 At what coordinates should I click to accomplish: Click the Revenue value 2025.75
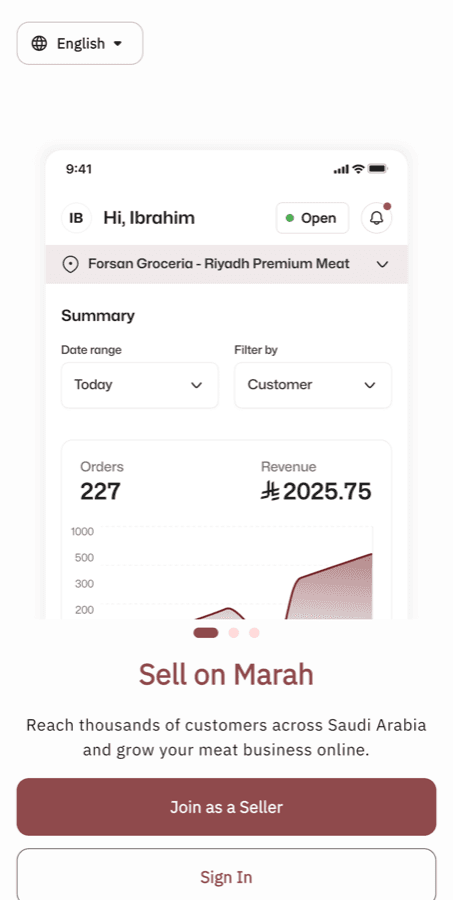(327, 492)
